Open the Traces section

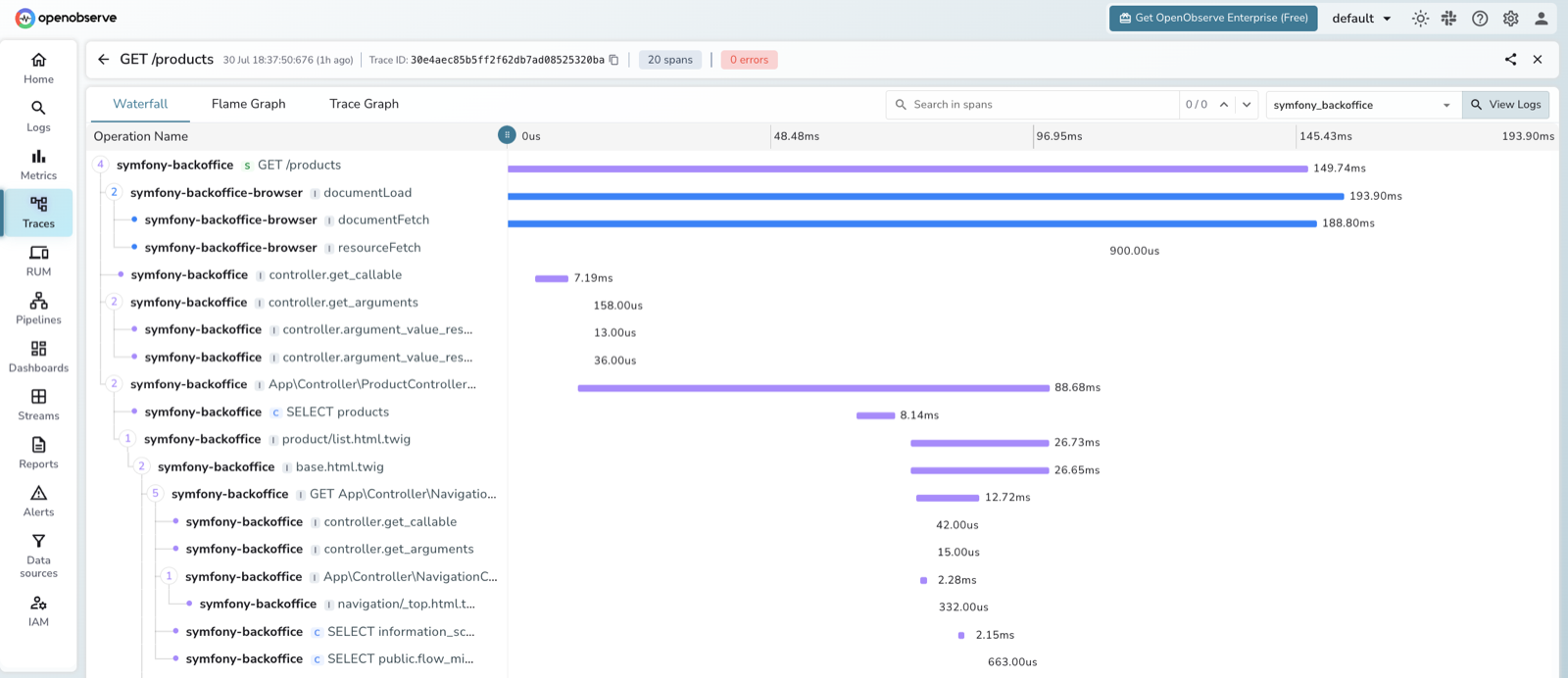38,213
